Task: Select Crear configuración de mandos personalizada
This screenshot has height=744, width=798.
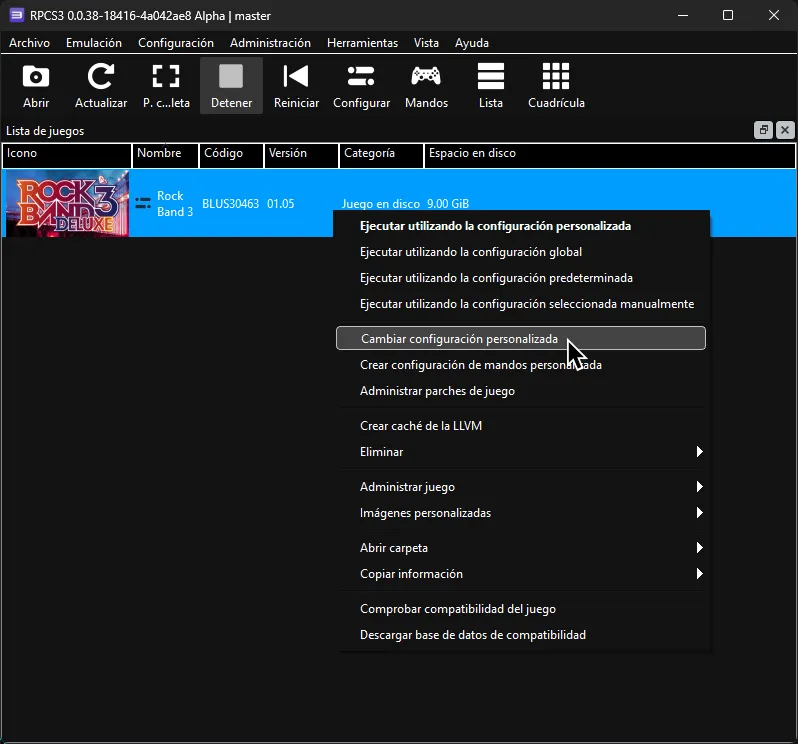Action: pos(521,365)
